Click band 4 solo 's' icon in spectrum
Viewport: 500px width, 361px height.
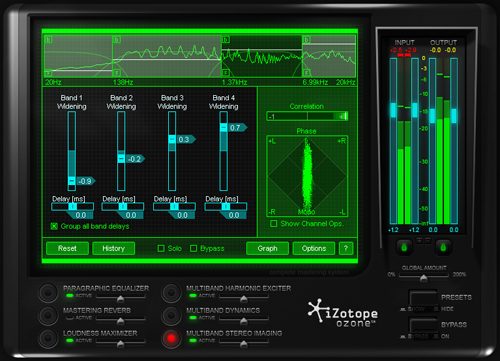[x=307, y=73]
